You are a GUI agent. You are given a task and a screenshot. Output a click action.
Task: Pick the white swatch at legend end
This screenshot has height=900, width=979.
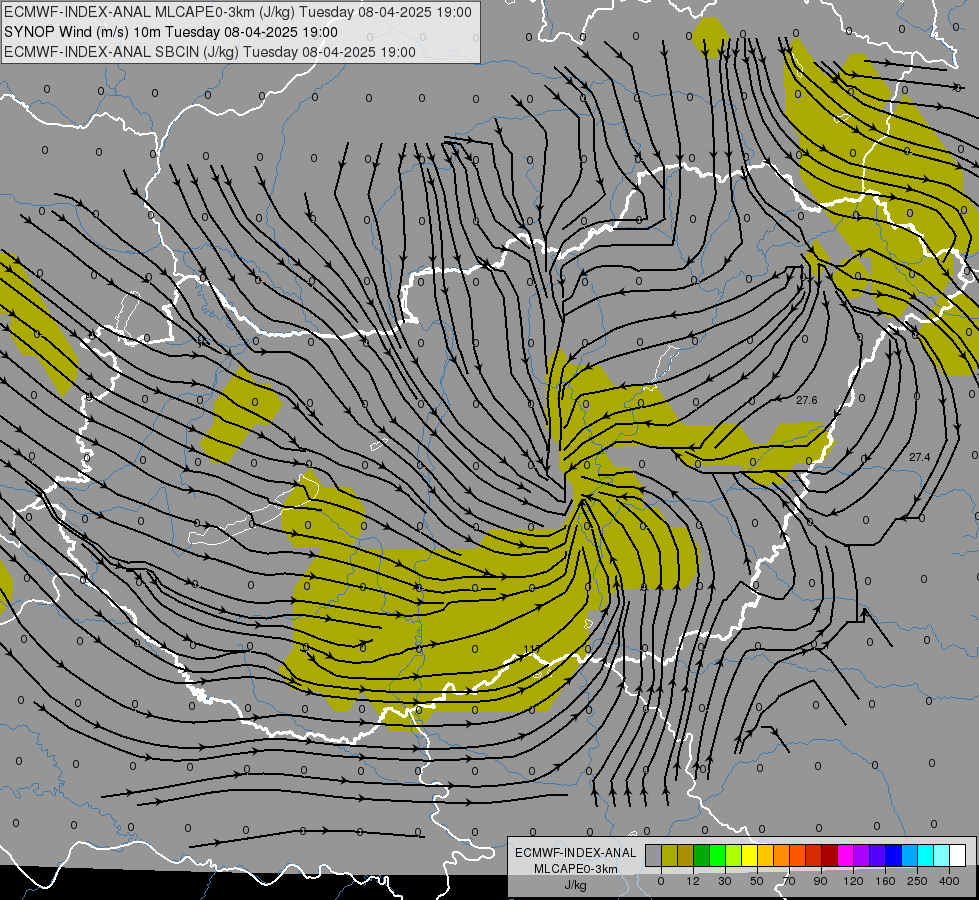click(958, 855)
